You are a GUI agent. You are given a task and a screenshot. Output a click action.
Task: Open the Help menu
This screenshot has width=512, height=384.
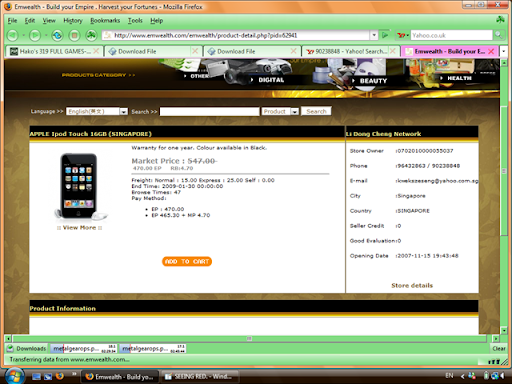156,21
